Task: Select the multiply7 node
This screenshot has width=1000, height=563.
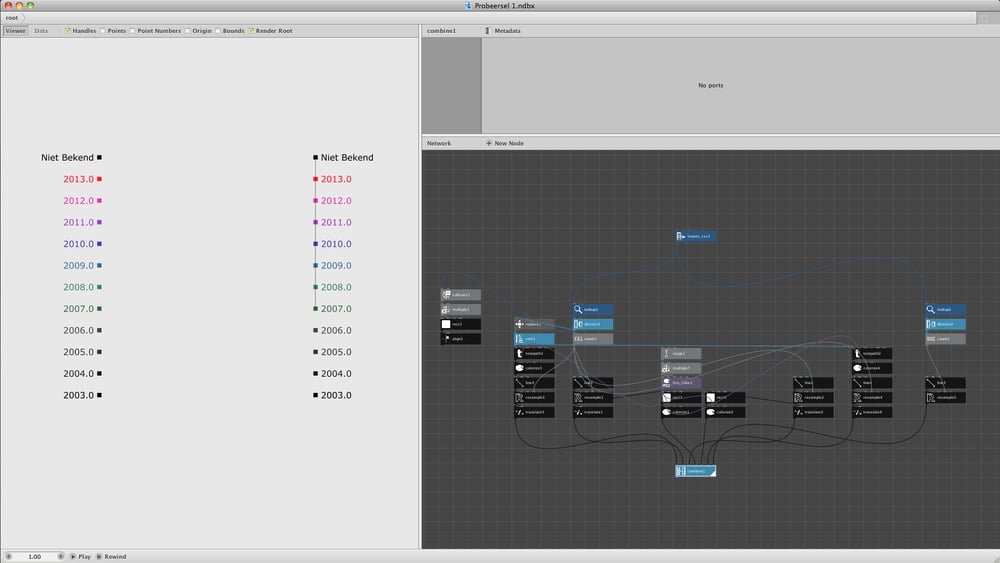Action: (x=681, y=368)
